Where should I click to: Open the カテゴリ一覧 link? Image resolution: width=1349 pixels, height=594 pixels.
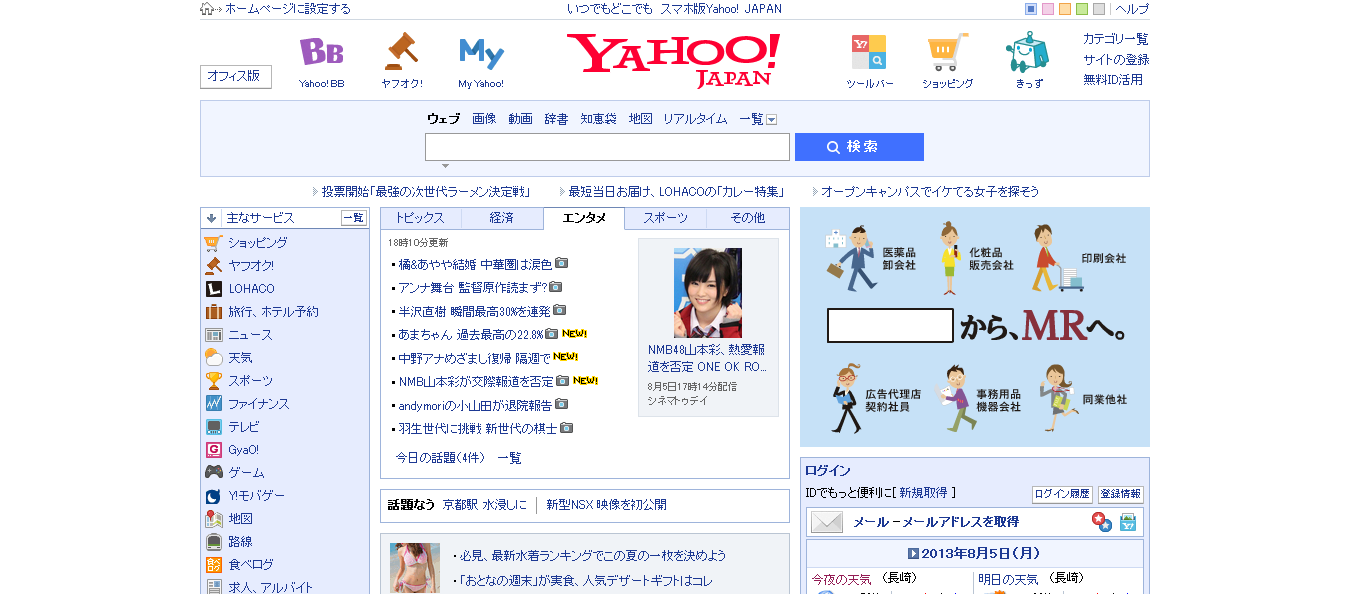[x=1116, y=39]
